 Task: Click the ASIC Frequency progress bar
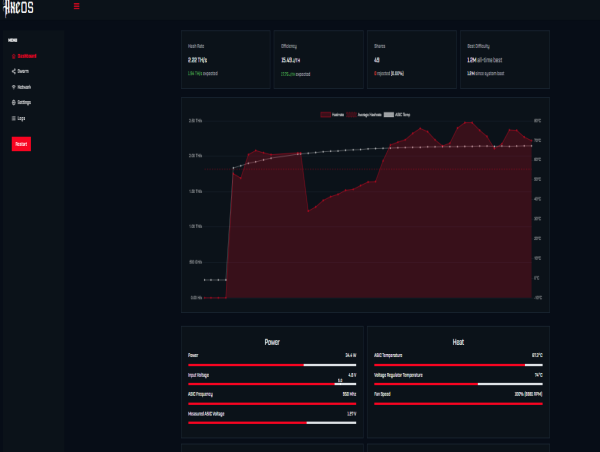[x=272, y=403]
